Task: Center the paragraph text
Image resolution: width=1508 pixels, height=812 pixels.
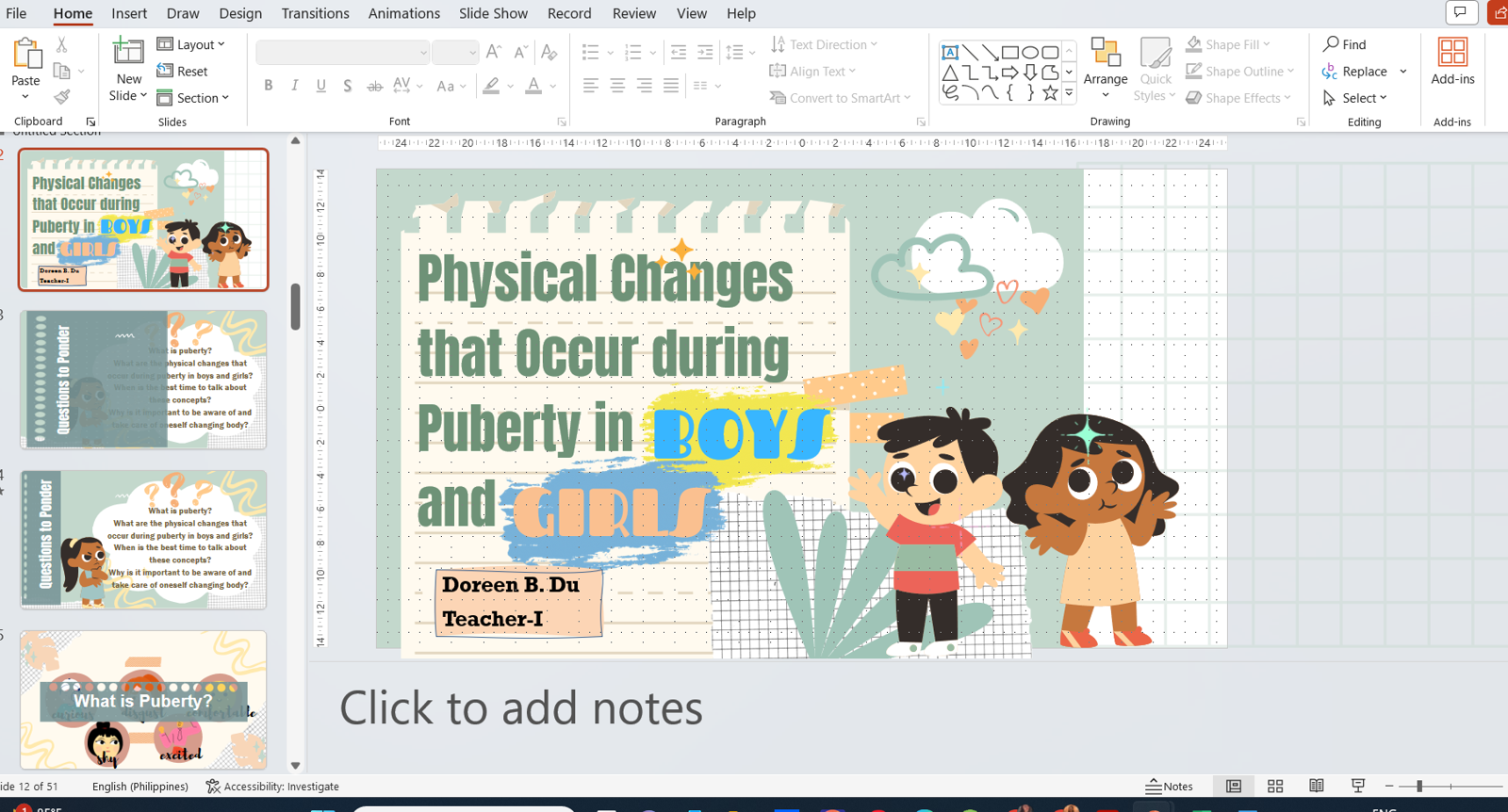Action: tap(617, 86)
